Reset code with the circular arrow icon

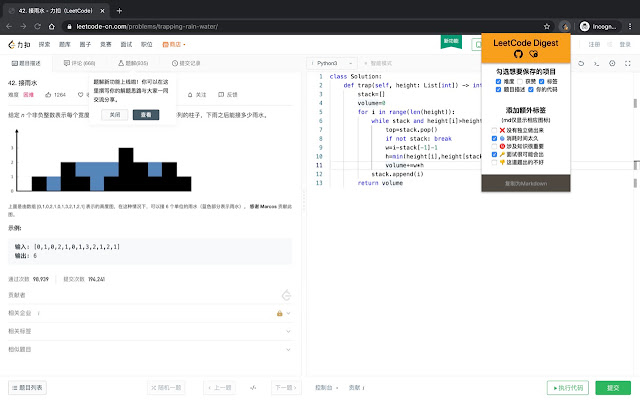point(581,63)
